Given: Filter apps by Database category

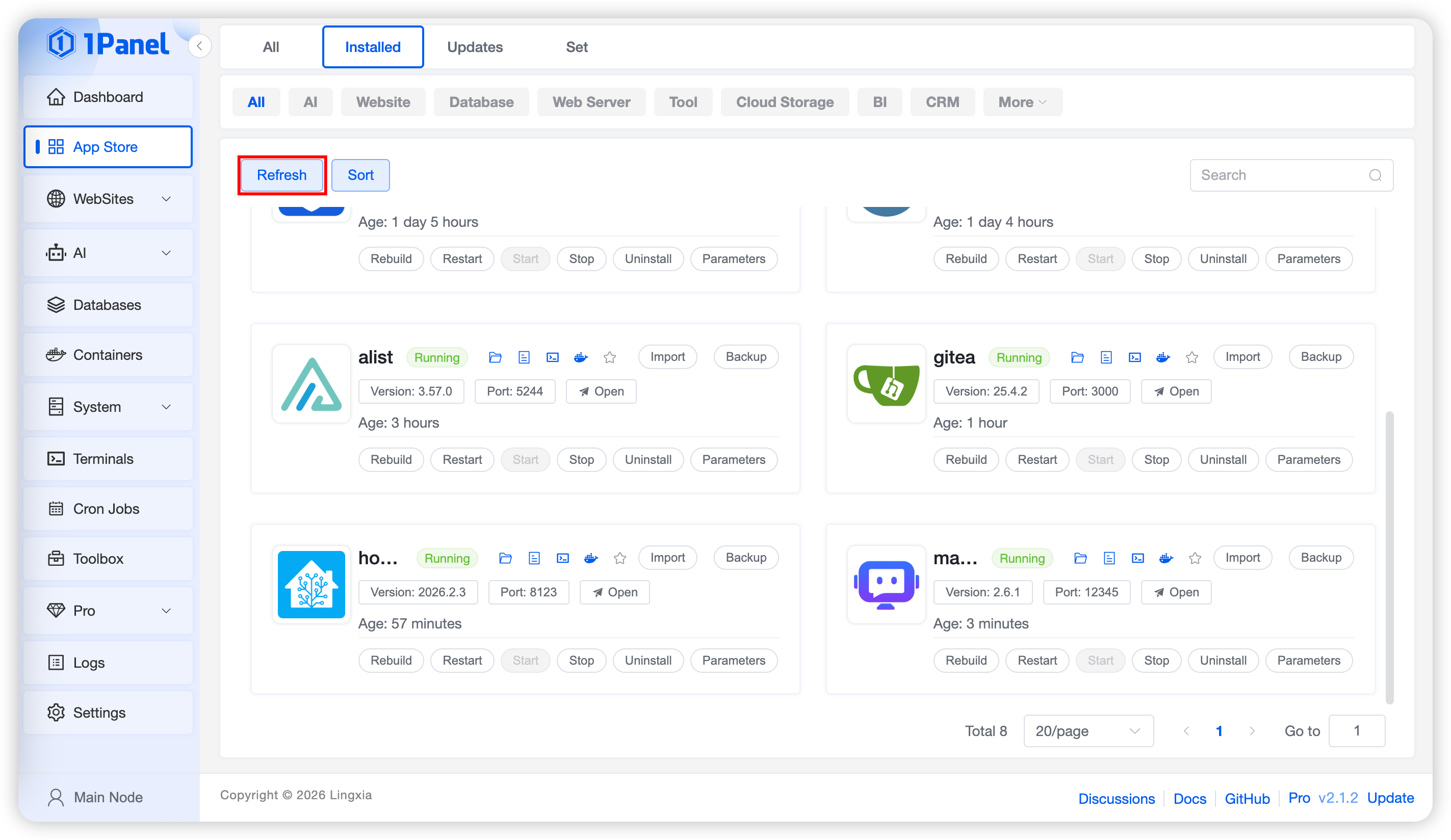Looking at the screenshot, I should [481, 102].
